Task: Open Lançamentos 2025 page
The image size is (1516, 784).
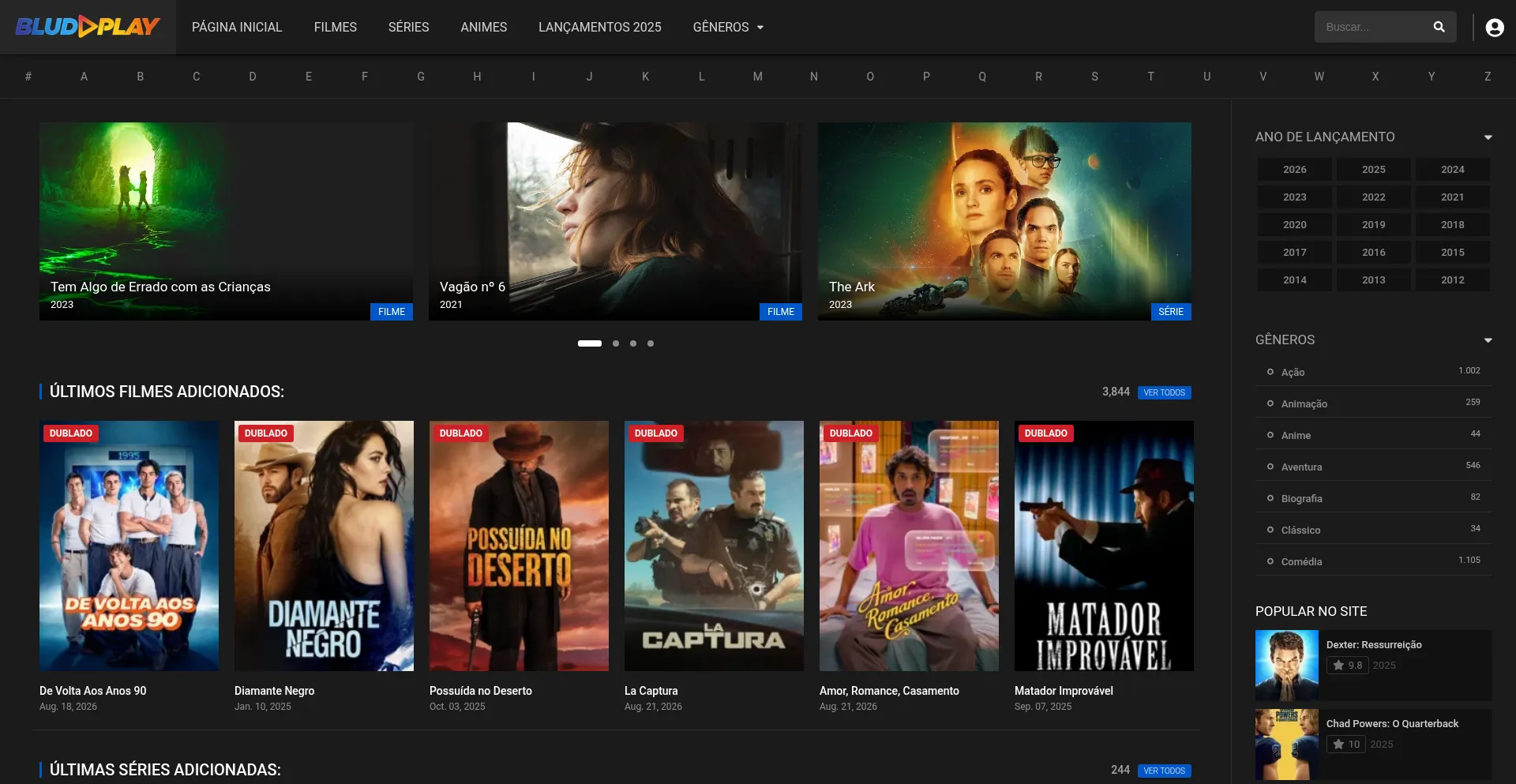Action: 600,27
